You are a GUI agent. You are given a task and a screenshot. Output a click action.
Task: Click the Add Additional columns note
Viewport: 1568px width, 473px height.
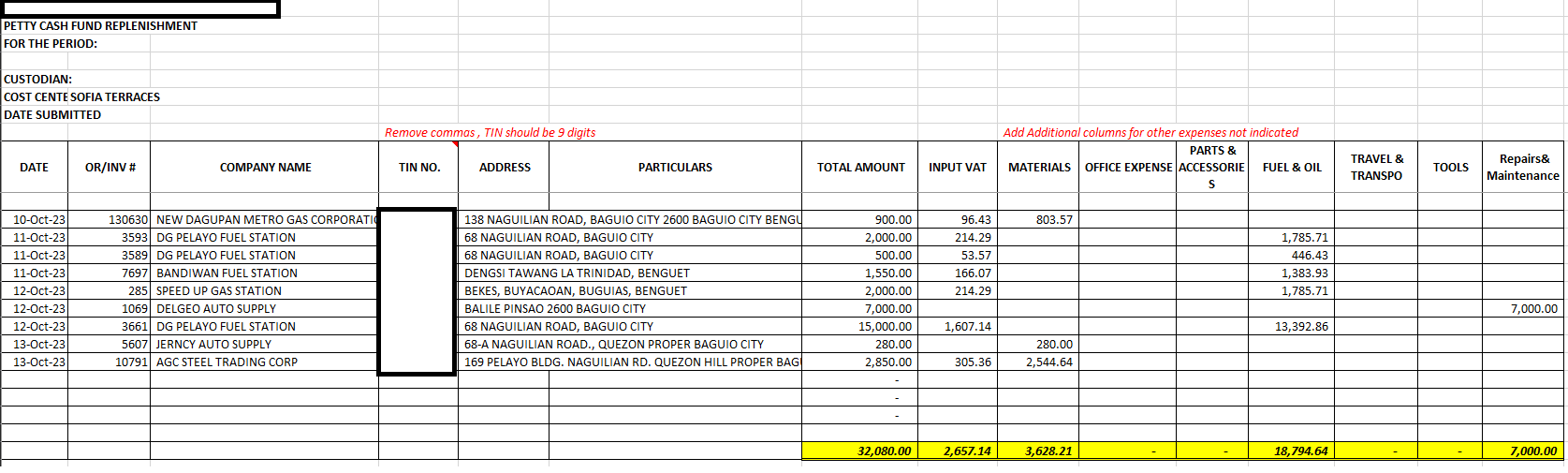1150,133
